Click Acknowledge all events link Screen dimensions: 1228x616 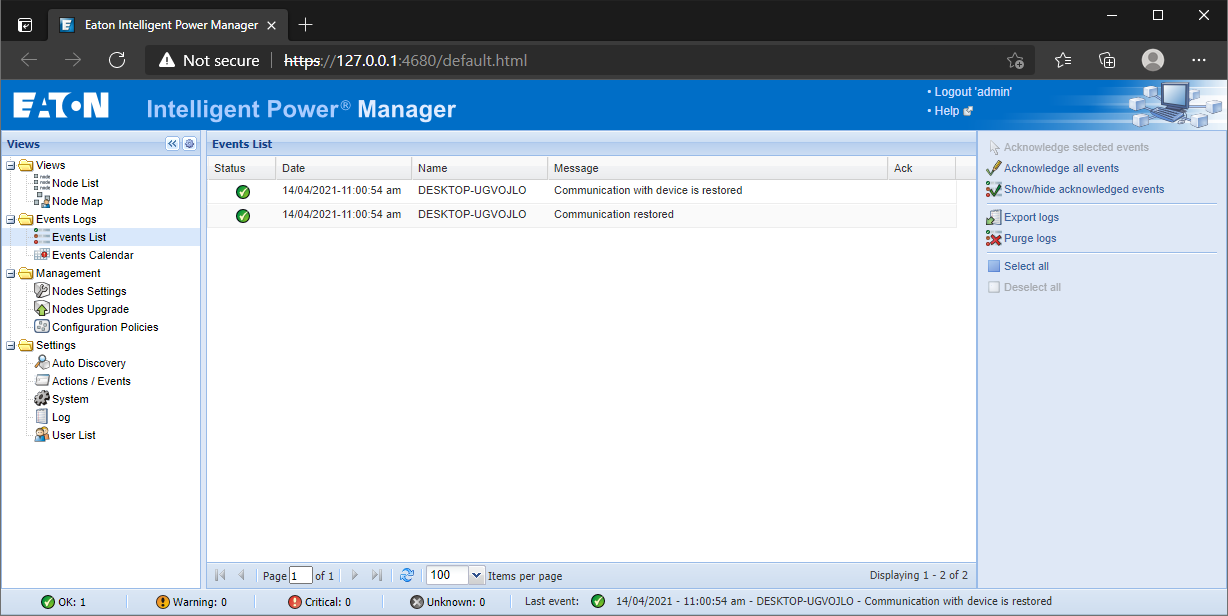pos(1061,168)
